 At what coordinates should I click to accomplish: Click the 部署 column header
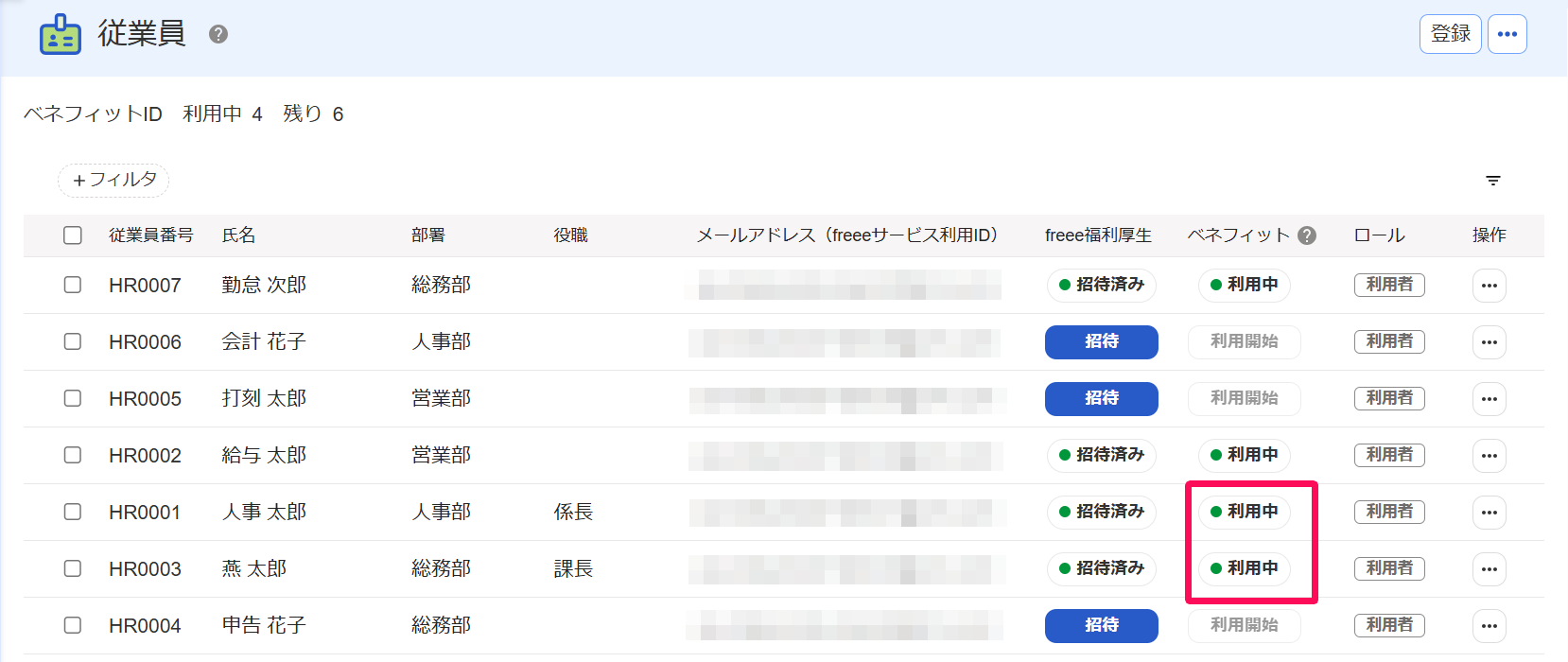[x=428, y=235]
